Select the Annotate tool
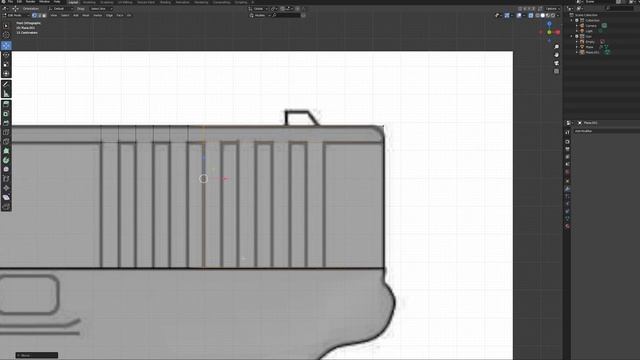 point(6,84)
